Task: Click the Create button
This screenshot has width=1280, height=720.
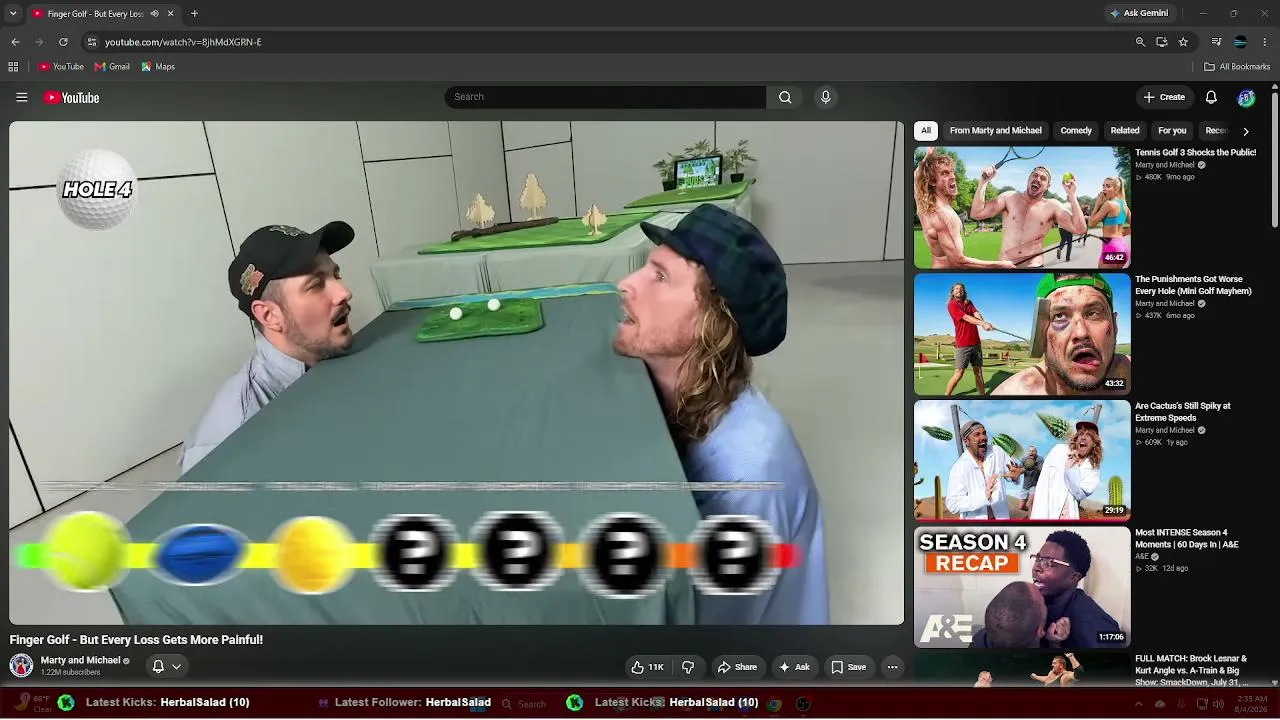Action: point(1165,97)
